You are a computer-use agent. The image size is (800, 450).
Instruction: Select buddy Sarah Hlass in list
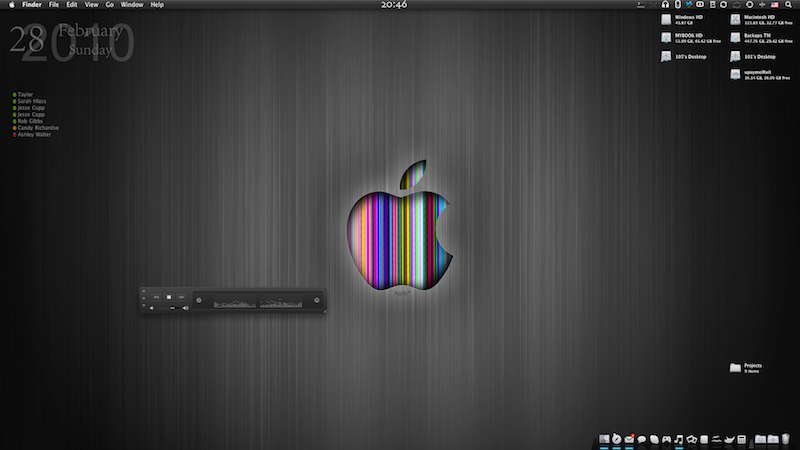[x=30, y=101]
